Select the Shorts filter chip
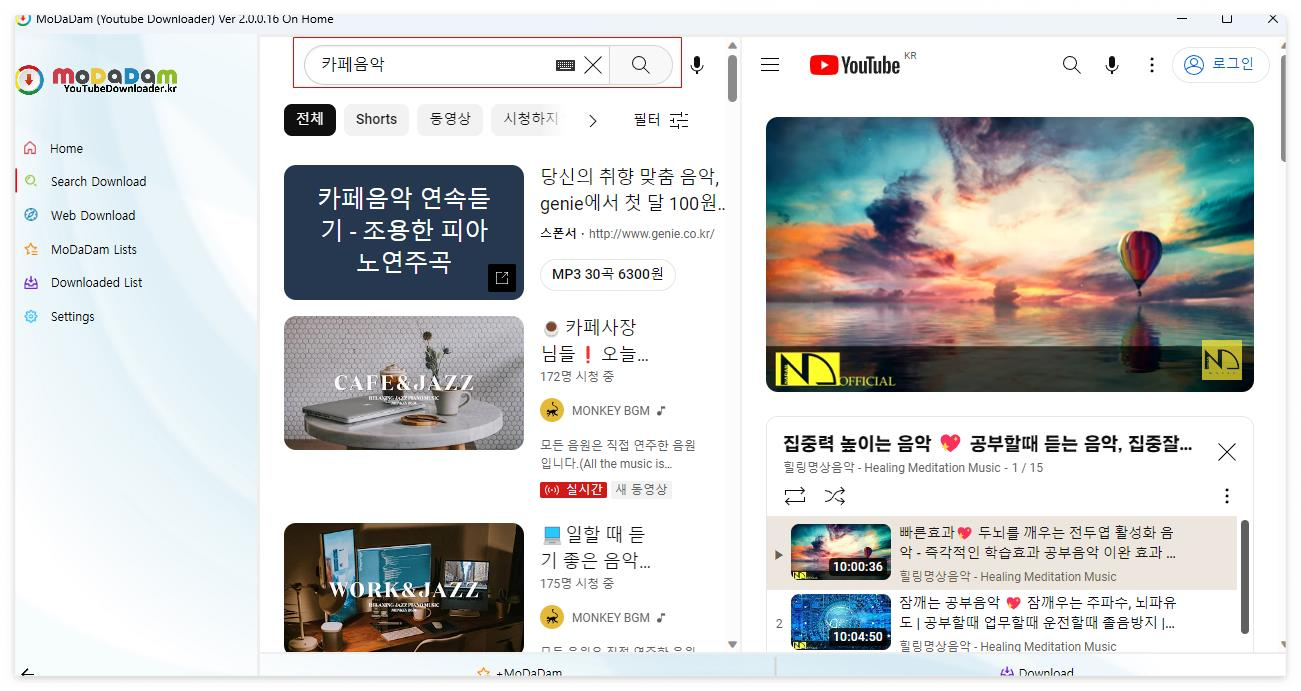This screenshot has width=1301, height=691. click(x=376, y=119)
